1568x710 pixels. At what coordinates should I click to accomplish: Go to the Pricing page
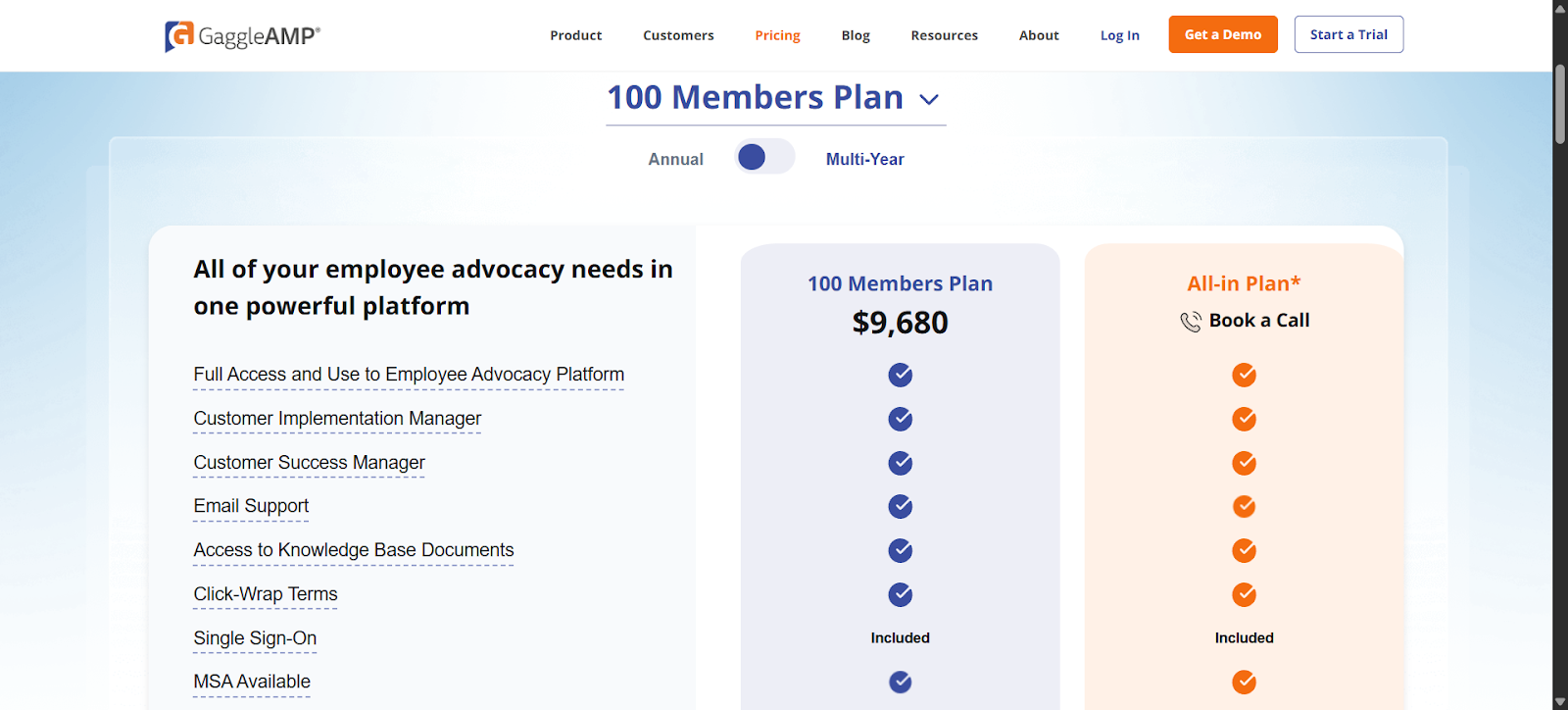point(777,35)
